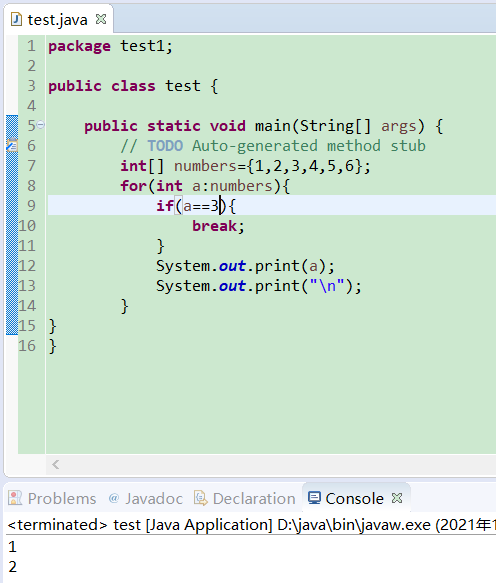Screen dimensions: 496x583
Task: Click console output line '2'
Action: coord(13,567)
